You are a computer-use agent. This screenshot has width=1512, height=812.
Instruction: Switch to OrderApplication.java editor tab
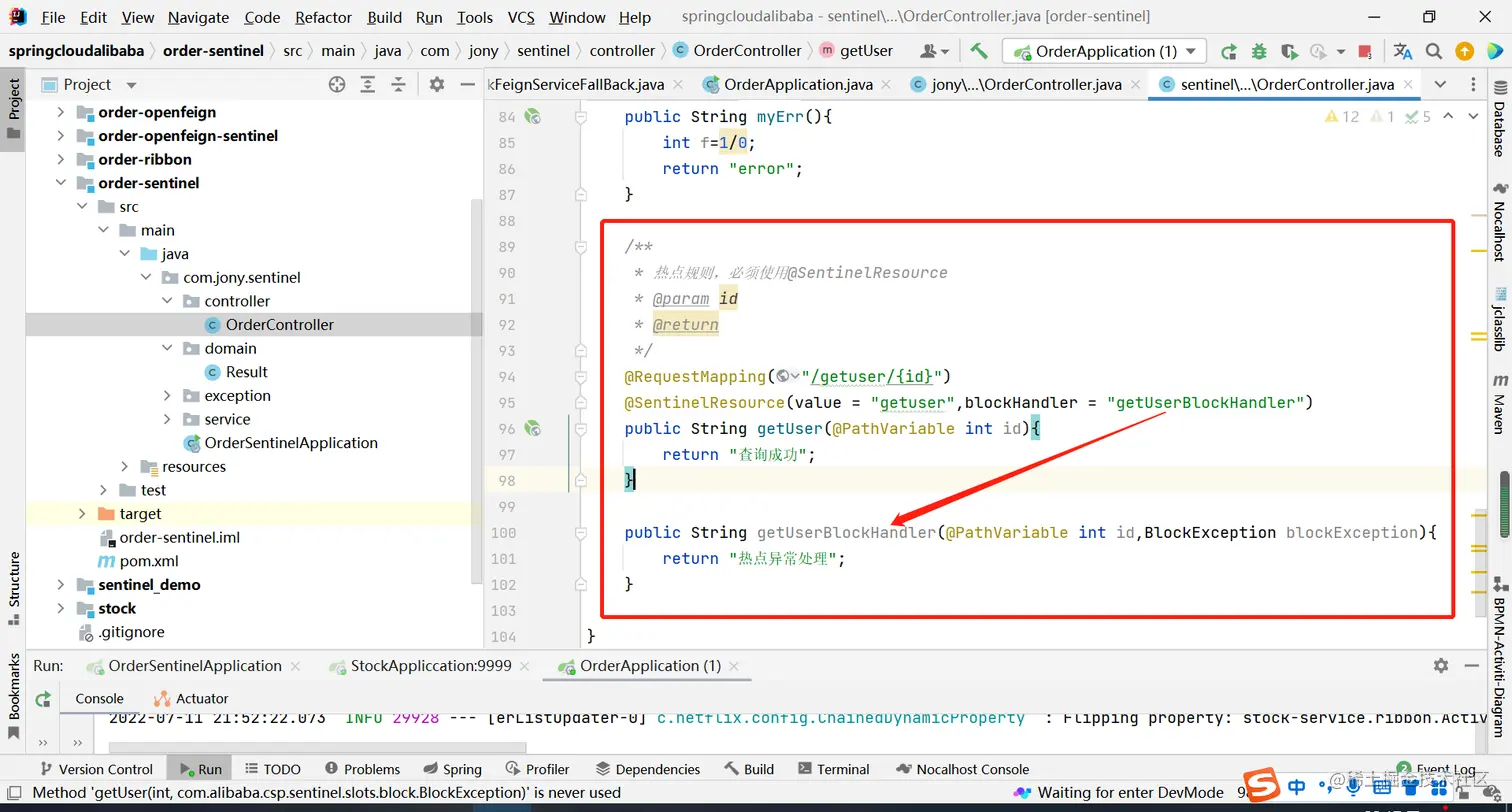[797, 84]
